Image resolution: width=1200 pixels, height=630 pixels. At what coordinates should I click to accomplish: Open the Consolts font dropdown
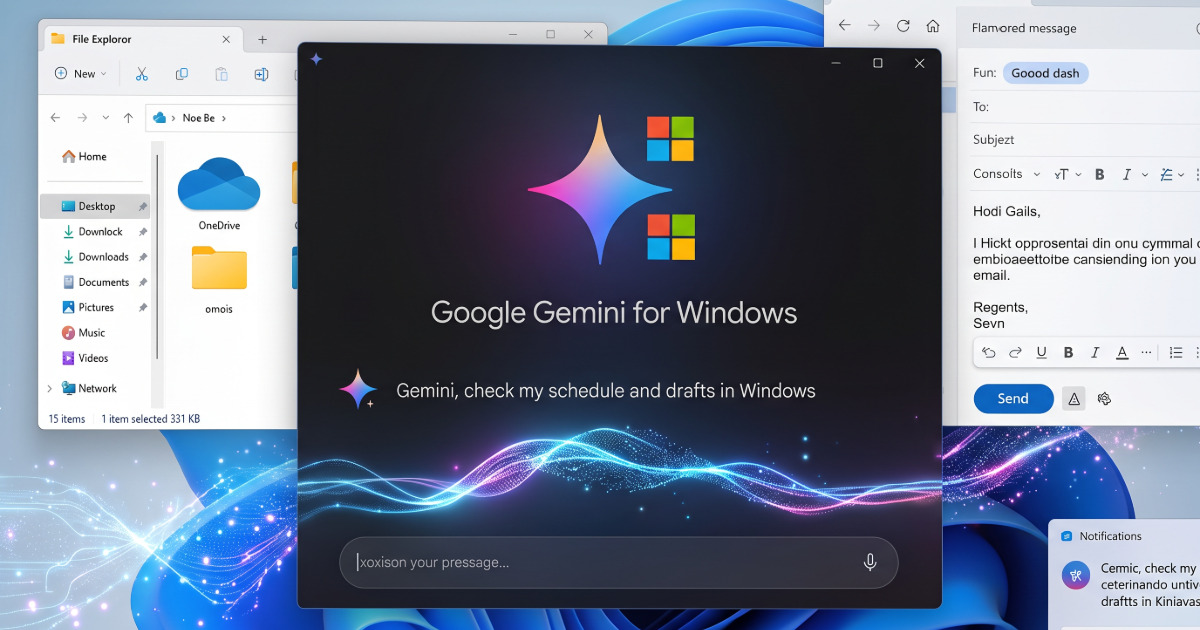(x=1007, y=174)
